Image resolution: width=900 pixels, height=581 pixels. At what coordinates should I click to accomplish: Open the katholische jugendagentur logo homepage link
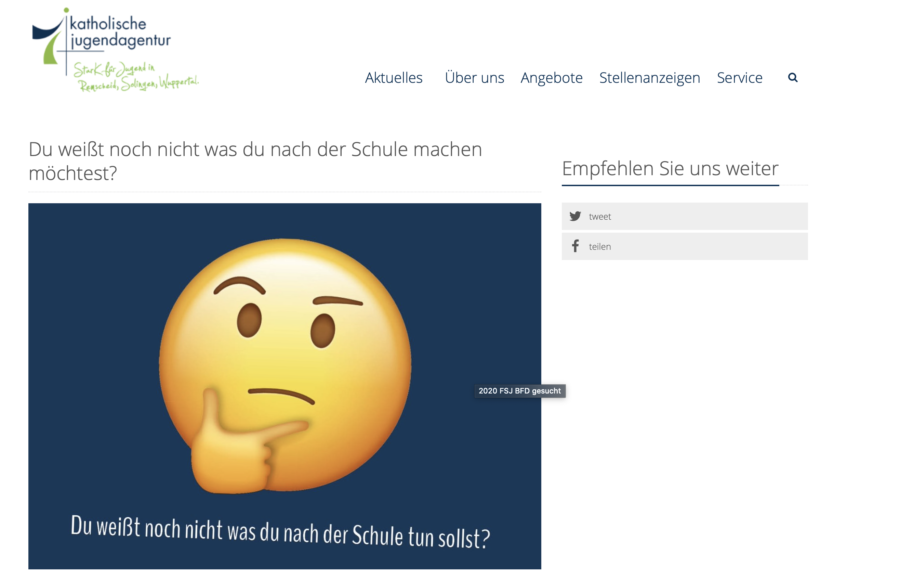(115, 50)
